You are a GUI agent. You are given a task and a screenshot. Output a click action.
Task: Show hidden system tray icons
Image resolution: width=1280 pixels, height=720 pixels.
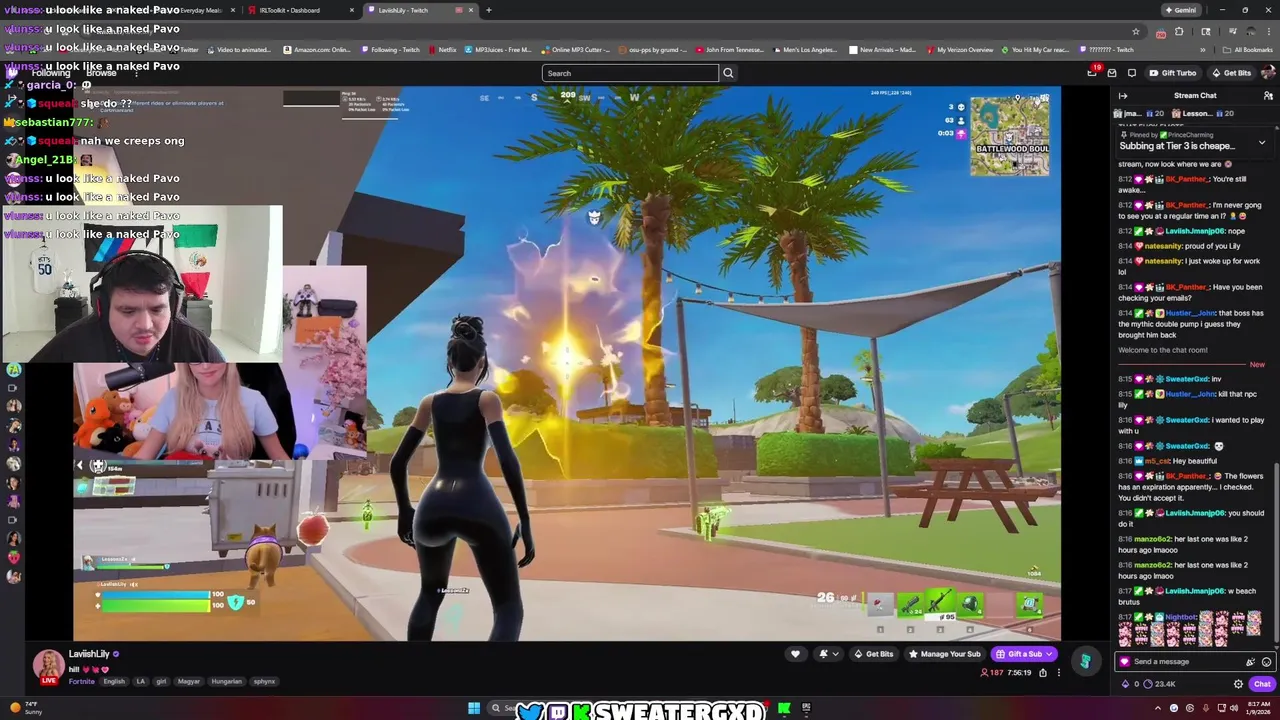click(x=1159, y=708)
